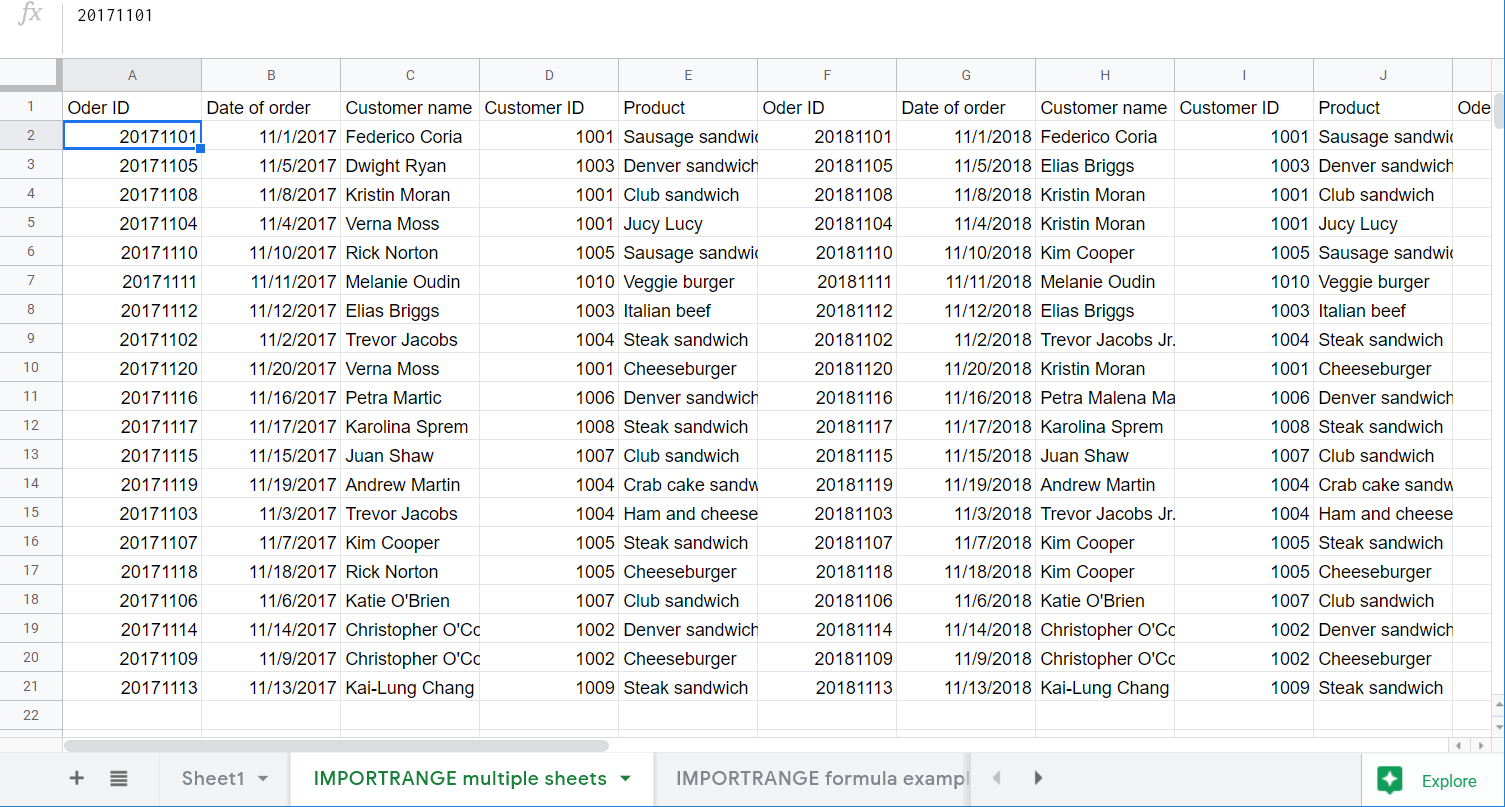This screenshot has height=807, width=1505.
Task: Click the Add sheet plus icon
Action: [76, 779]
